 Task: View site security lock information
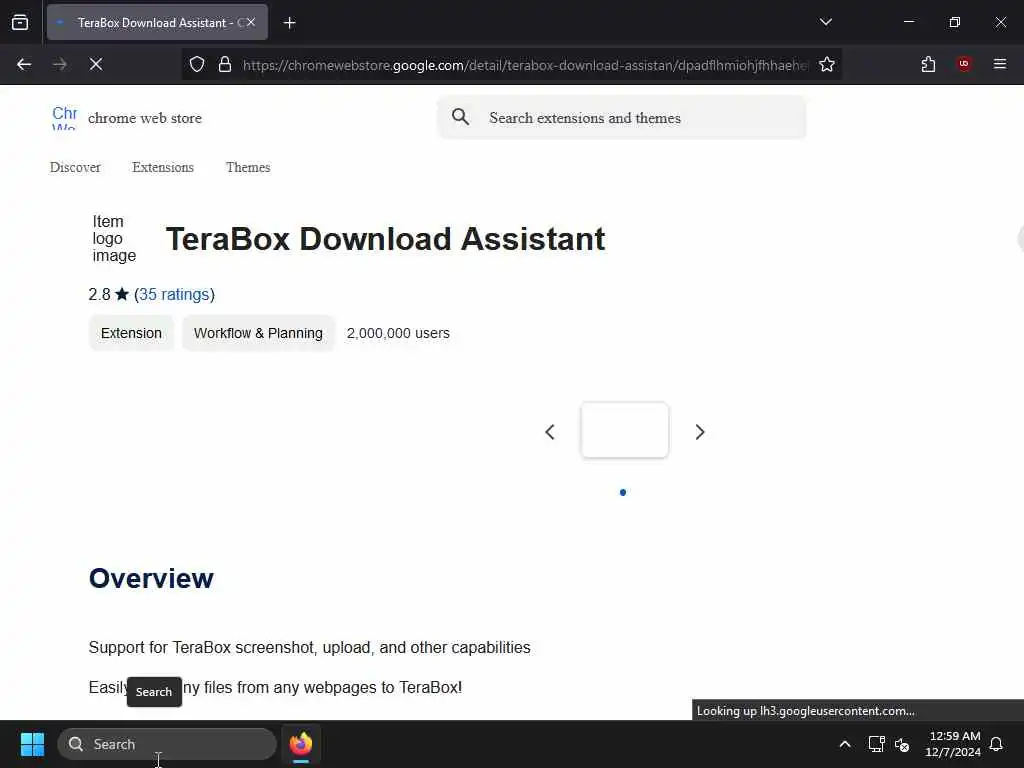(x=225, y=64)
